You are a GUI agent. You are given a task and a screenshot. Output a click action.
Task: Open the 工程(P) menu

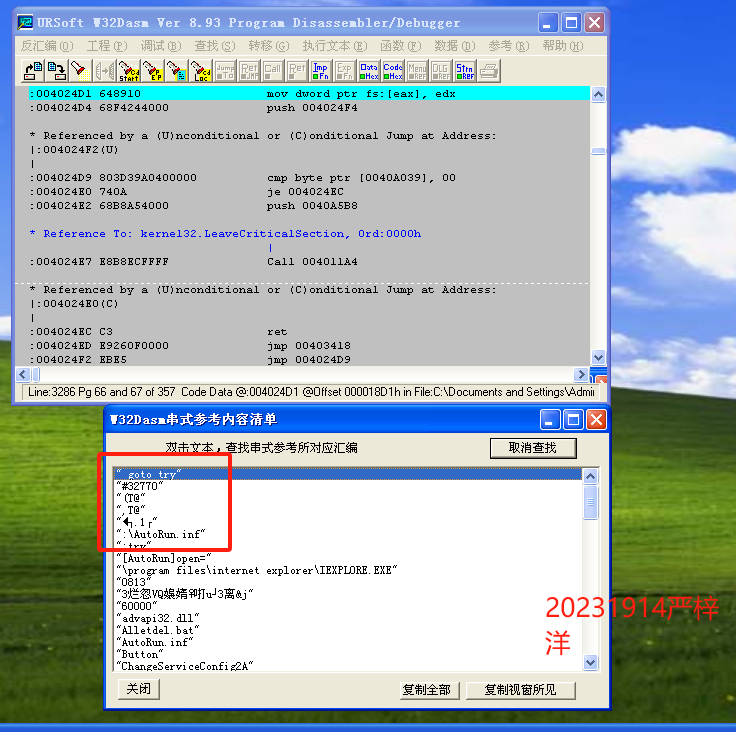(107, 46)
